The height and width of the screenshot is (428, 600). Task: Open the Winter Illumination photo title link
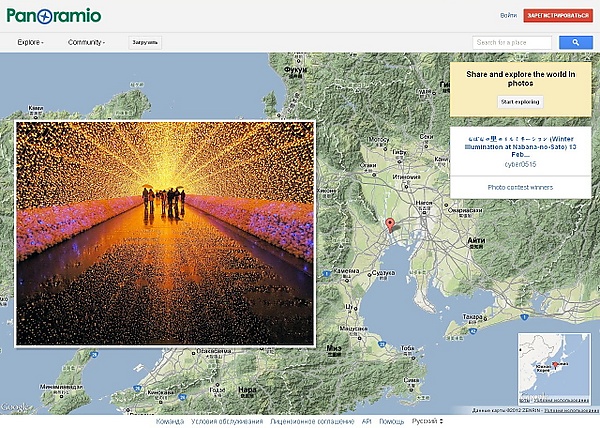[519, 146]
